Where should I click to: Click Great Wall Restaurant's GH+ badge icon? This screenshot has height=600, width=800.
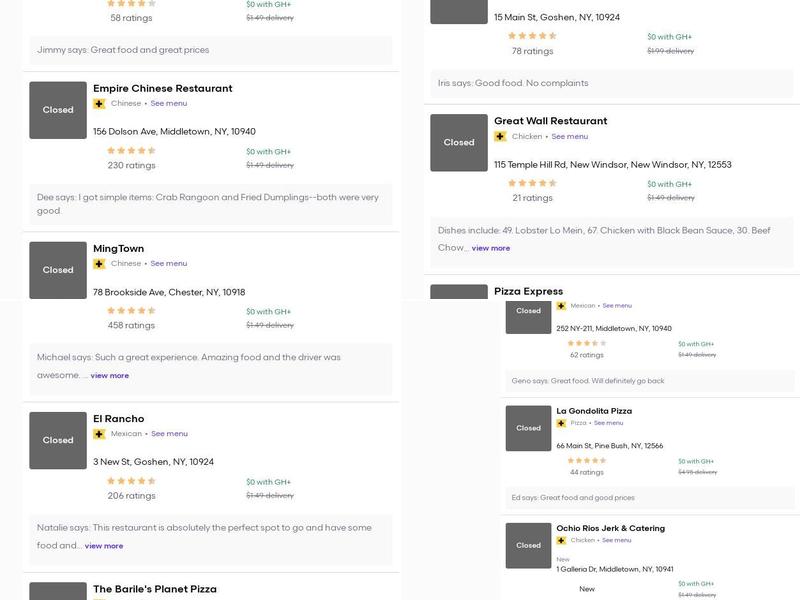click(x=500, y=137)
